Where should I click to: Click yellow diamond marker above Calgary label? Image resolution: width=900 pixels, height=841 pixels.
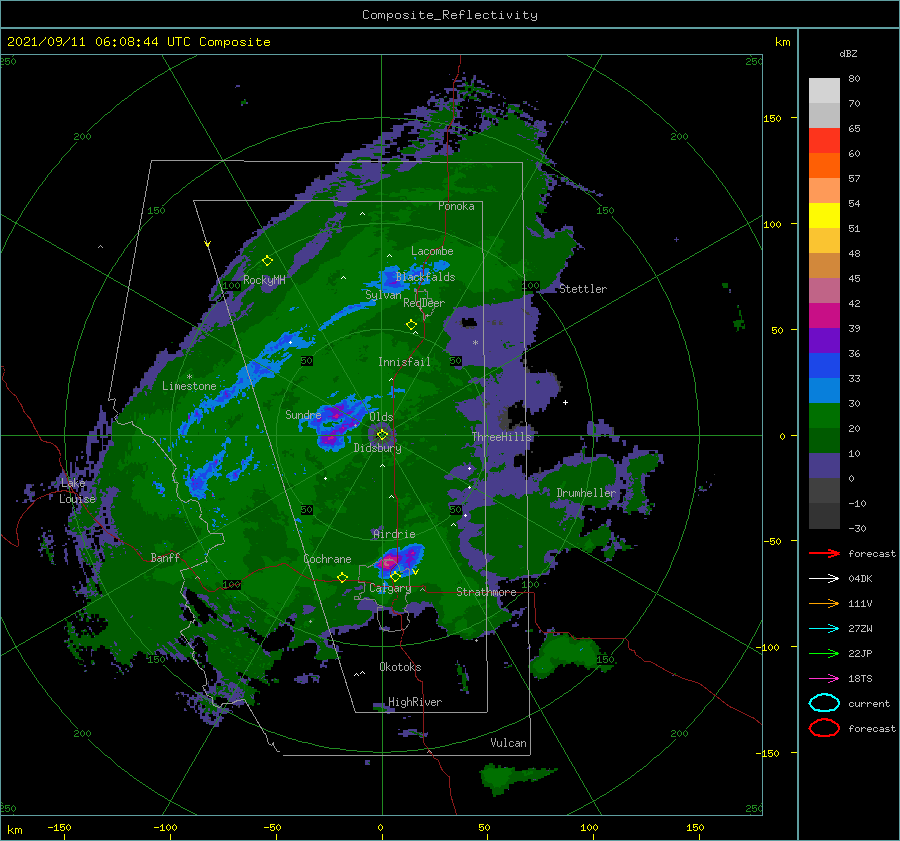(395, 576)
